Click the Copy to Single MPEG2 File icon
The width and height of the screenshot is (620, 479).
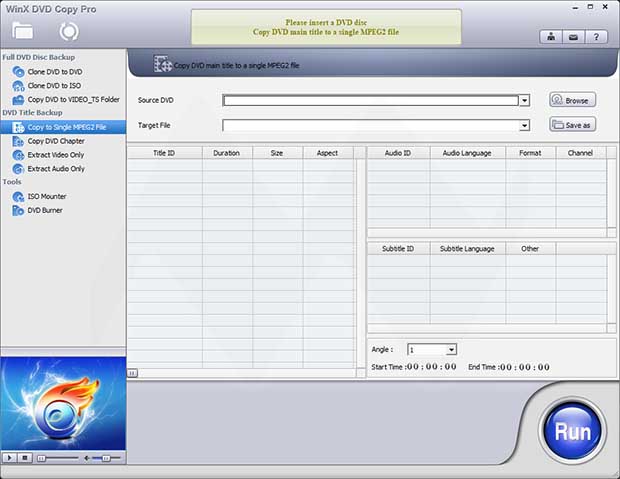tap(18, 127)
